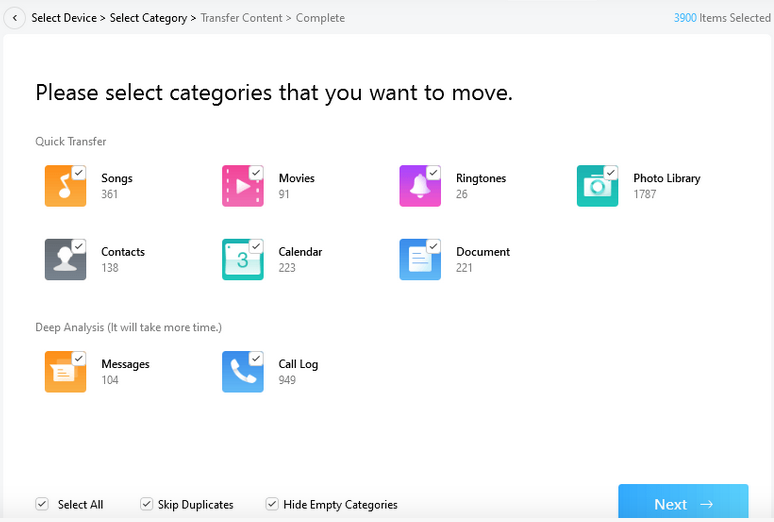Screen dimensions: 774x522
Task: Select the Movies category icon
Action: (242, 186)
